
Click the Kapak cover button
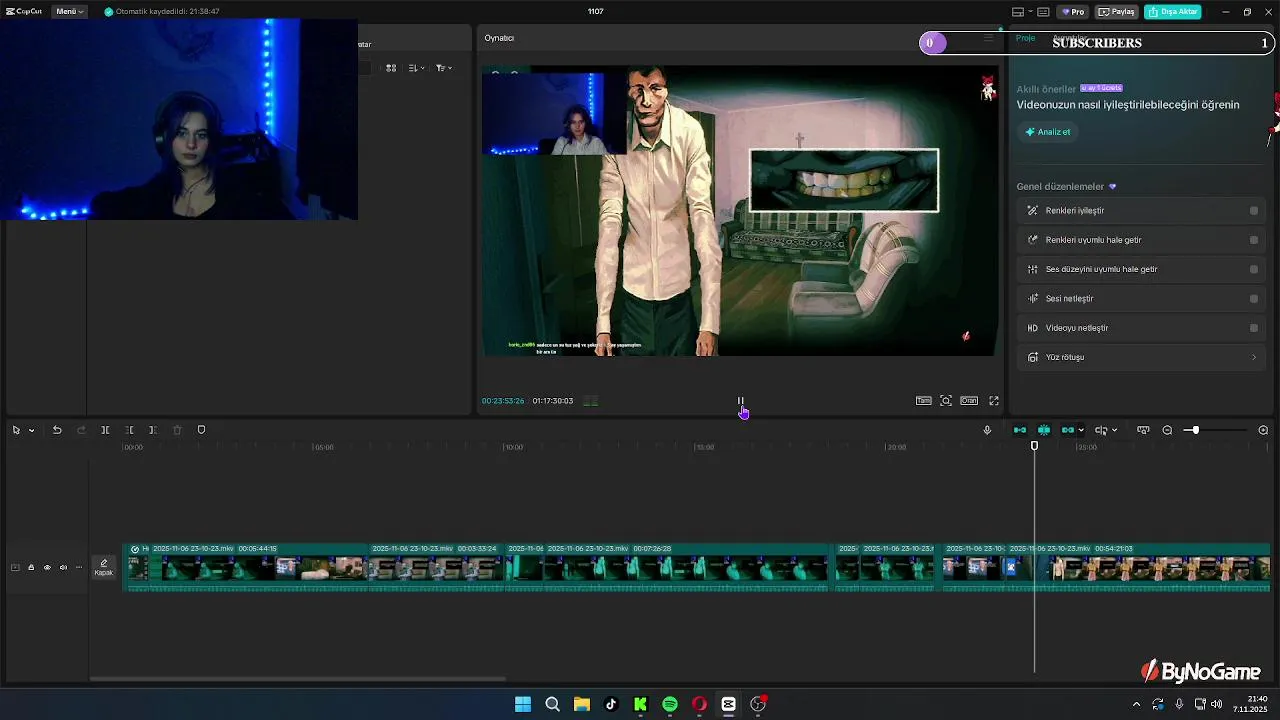[x=104, y=568]
